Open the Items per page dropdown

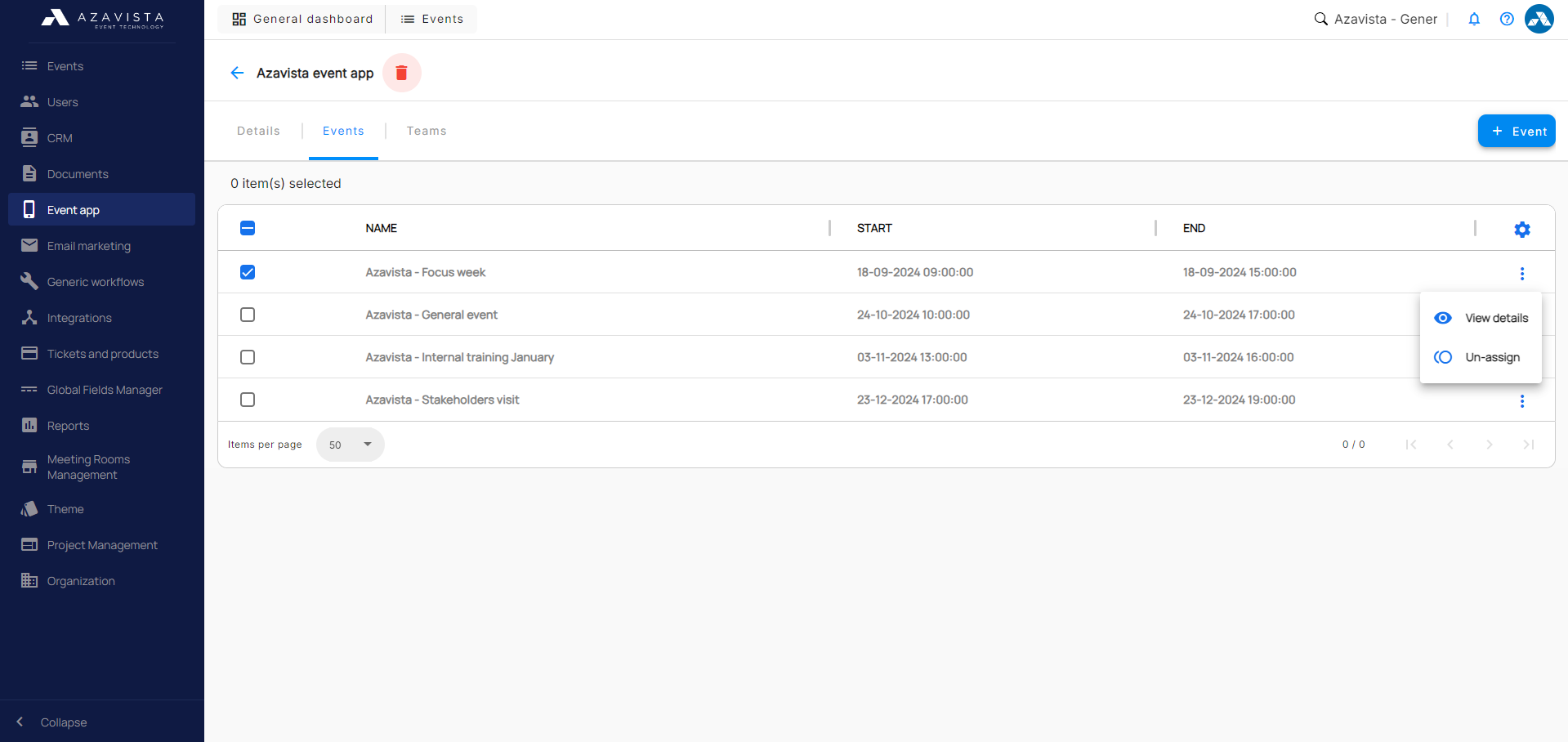coord(350,445)
